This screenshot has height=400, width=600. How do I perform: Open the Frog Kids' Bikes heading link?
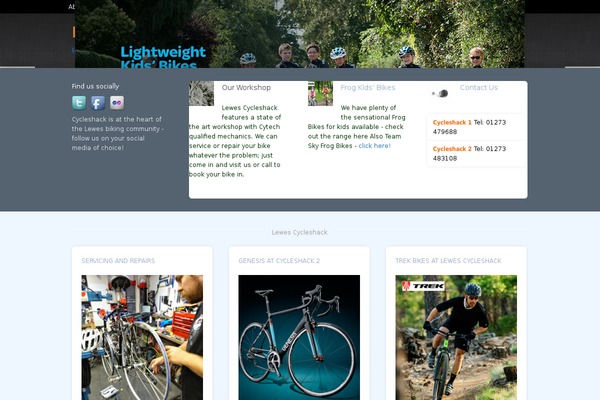[x=368, y=88]
